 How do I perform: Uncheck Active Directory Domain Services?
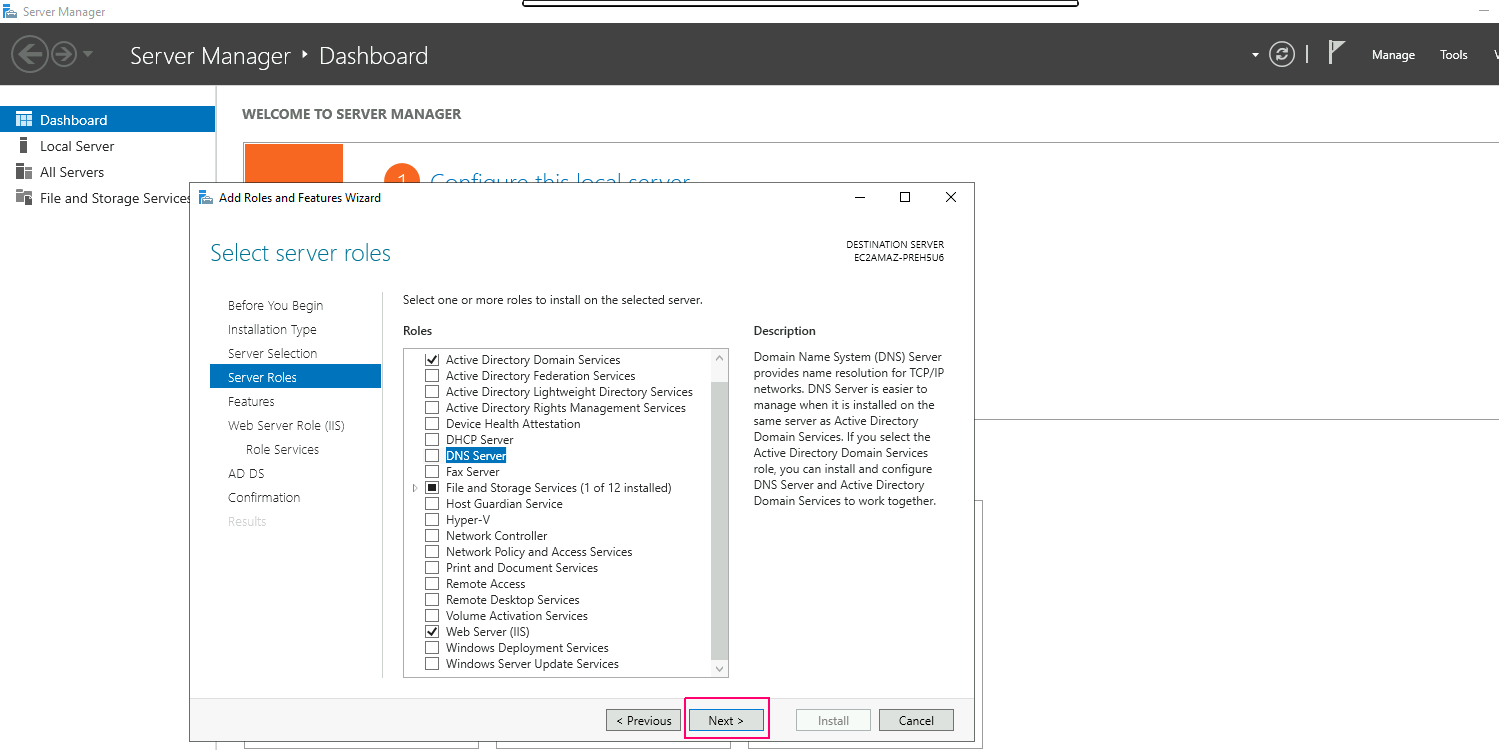(432, 360)
